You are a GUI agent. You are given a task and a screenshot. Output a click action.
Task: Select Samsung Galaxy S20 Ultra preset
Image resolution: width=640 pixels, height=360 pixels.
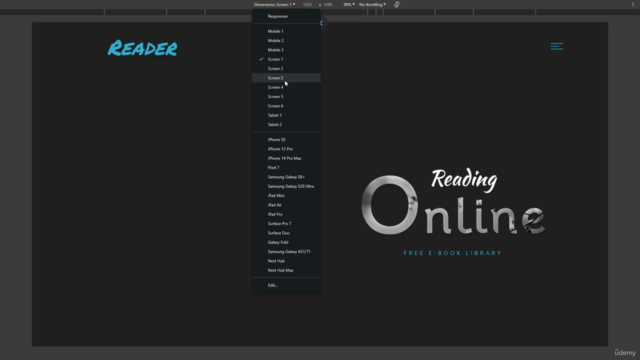pyautogui.click(x=286, y=186)
